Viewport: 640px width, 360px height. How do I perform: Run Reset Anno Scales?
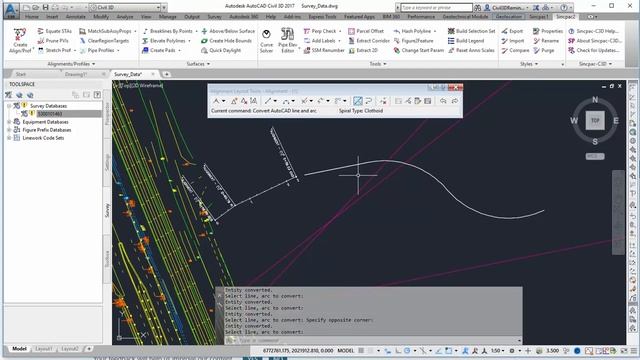471,50
